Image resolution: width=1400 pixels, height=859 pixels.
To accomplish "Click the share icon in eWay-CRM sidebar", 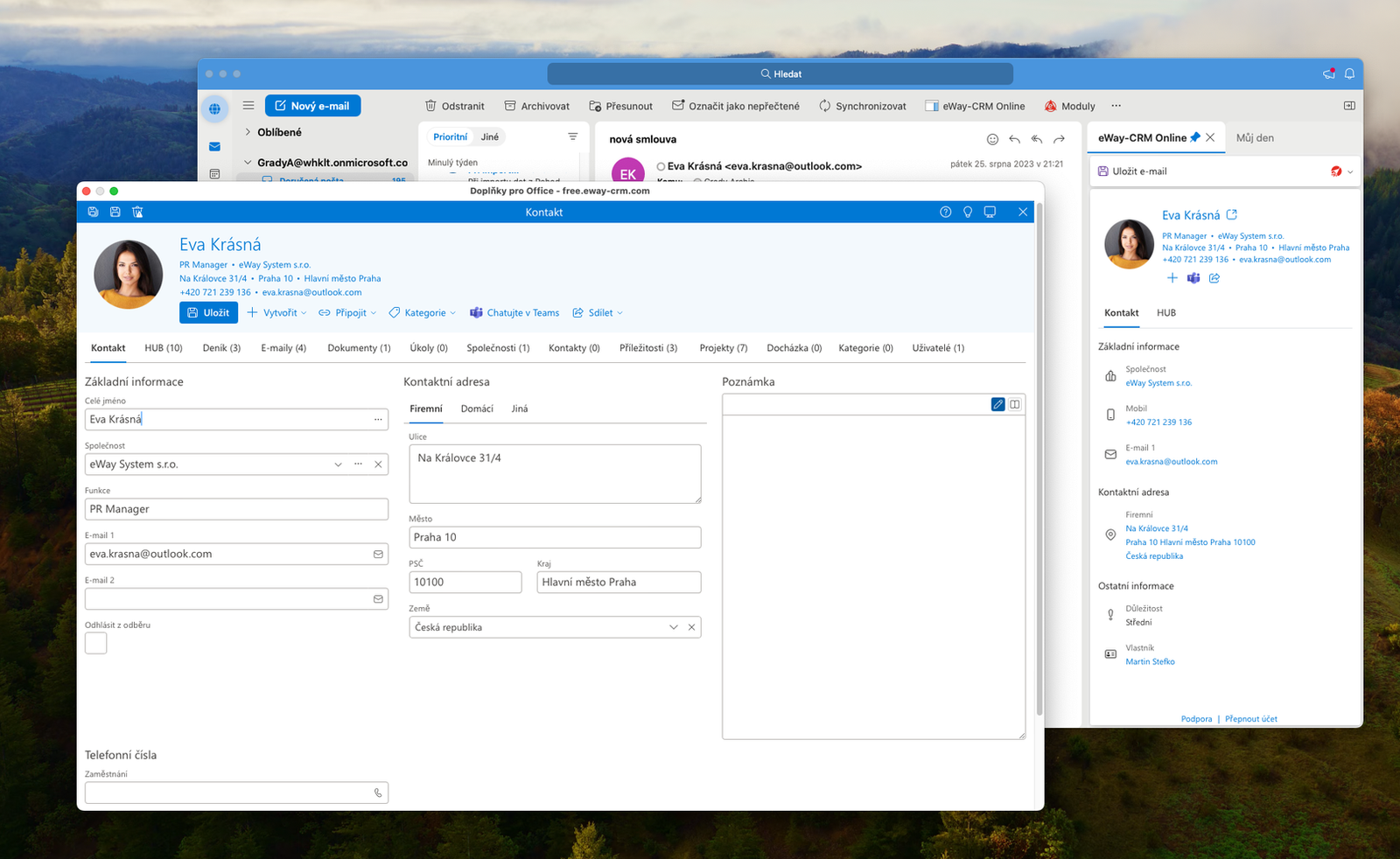I will click(1214, 278).
